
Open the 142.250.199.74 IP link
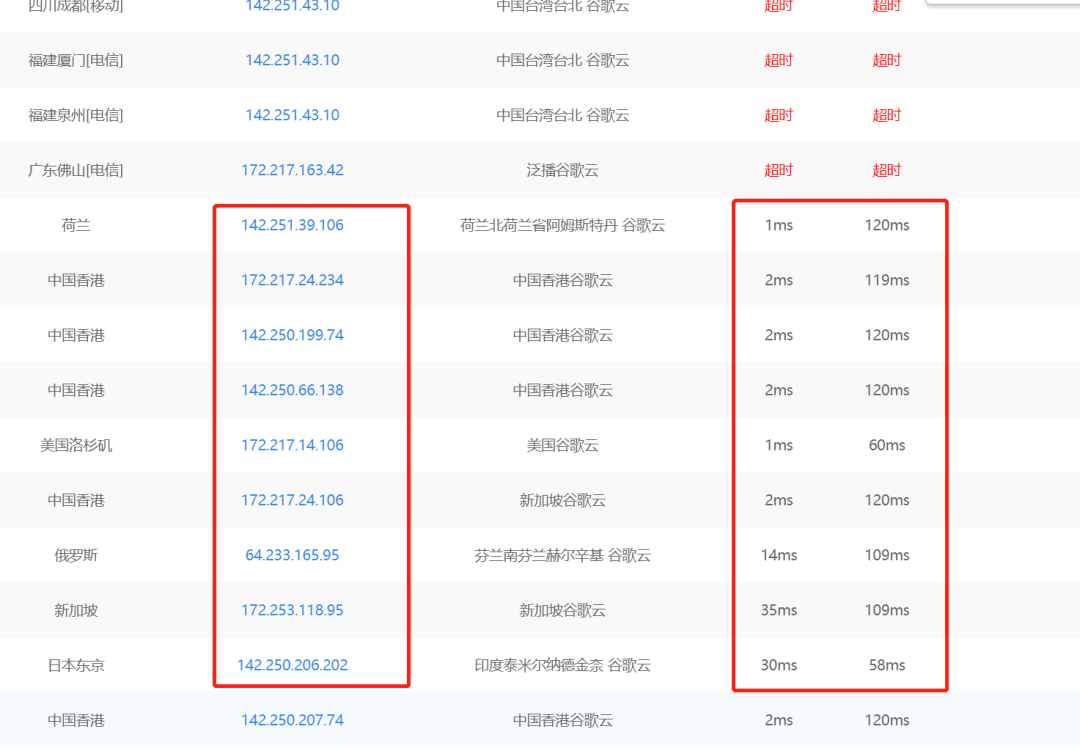(x=292, y=336)
